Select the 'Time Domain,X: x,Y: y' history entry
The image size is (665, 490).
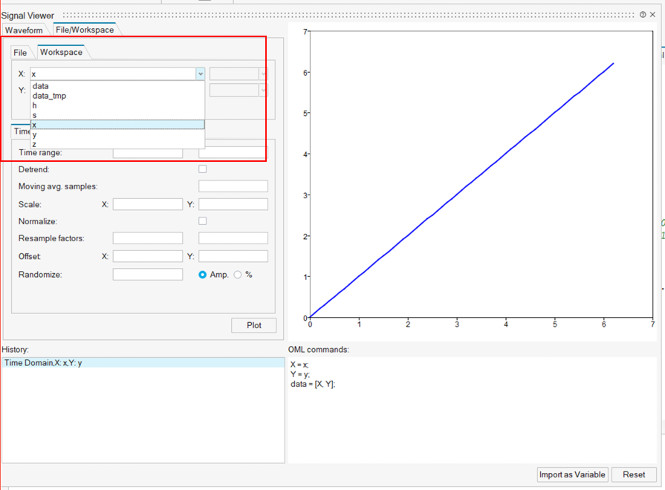click(43, 363)
